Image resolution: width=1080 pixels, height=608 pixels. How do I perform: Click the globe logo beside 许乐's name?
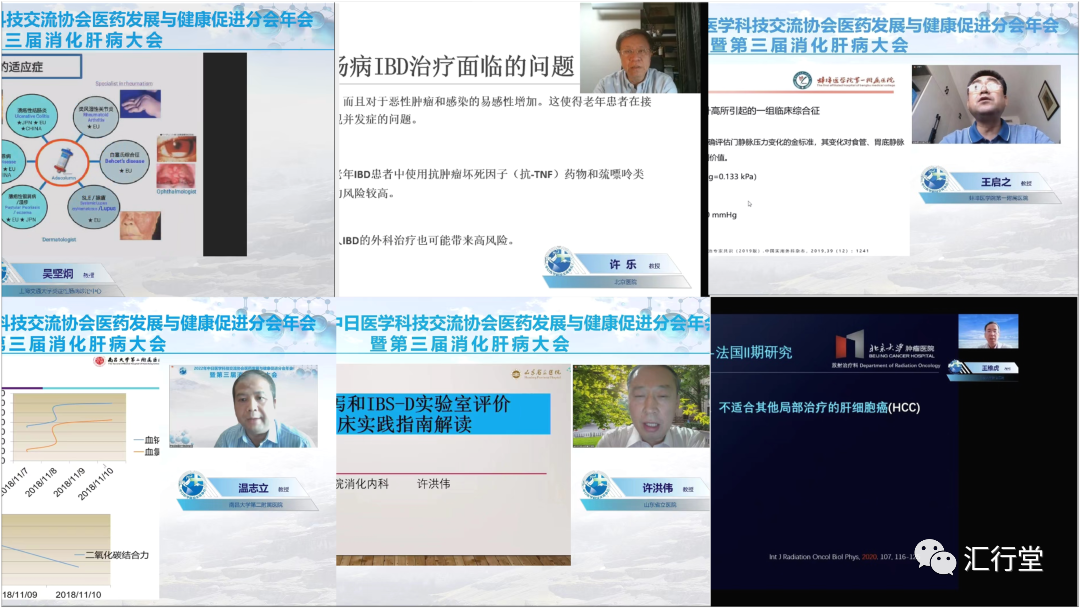(x=559, y=261)
